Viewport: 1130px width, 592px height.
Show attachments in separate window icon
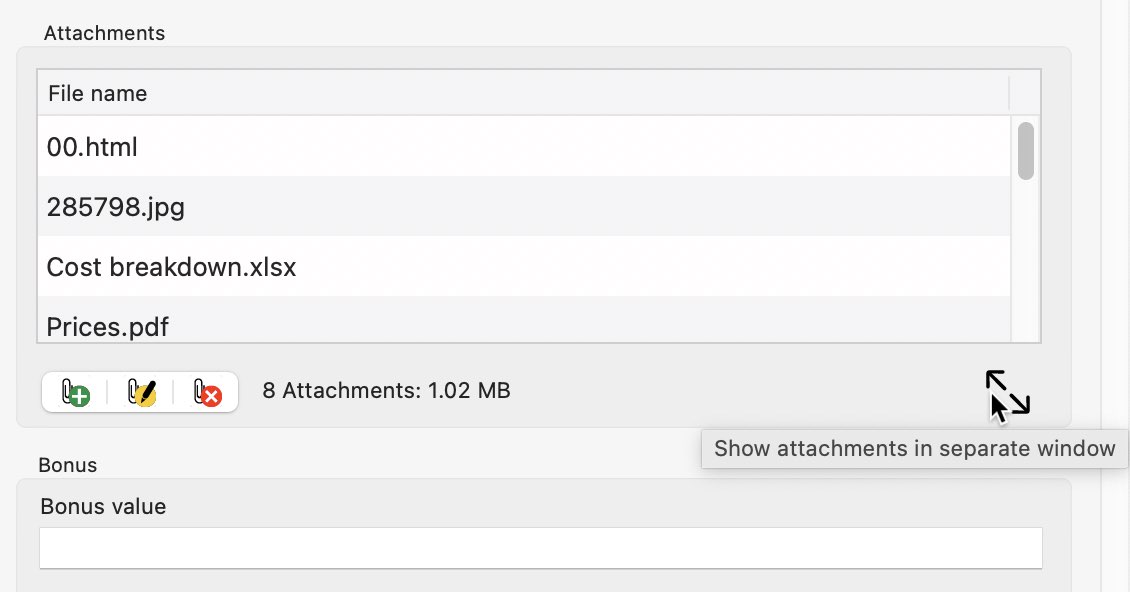(x=1007, y=392)
